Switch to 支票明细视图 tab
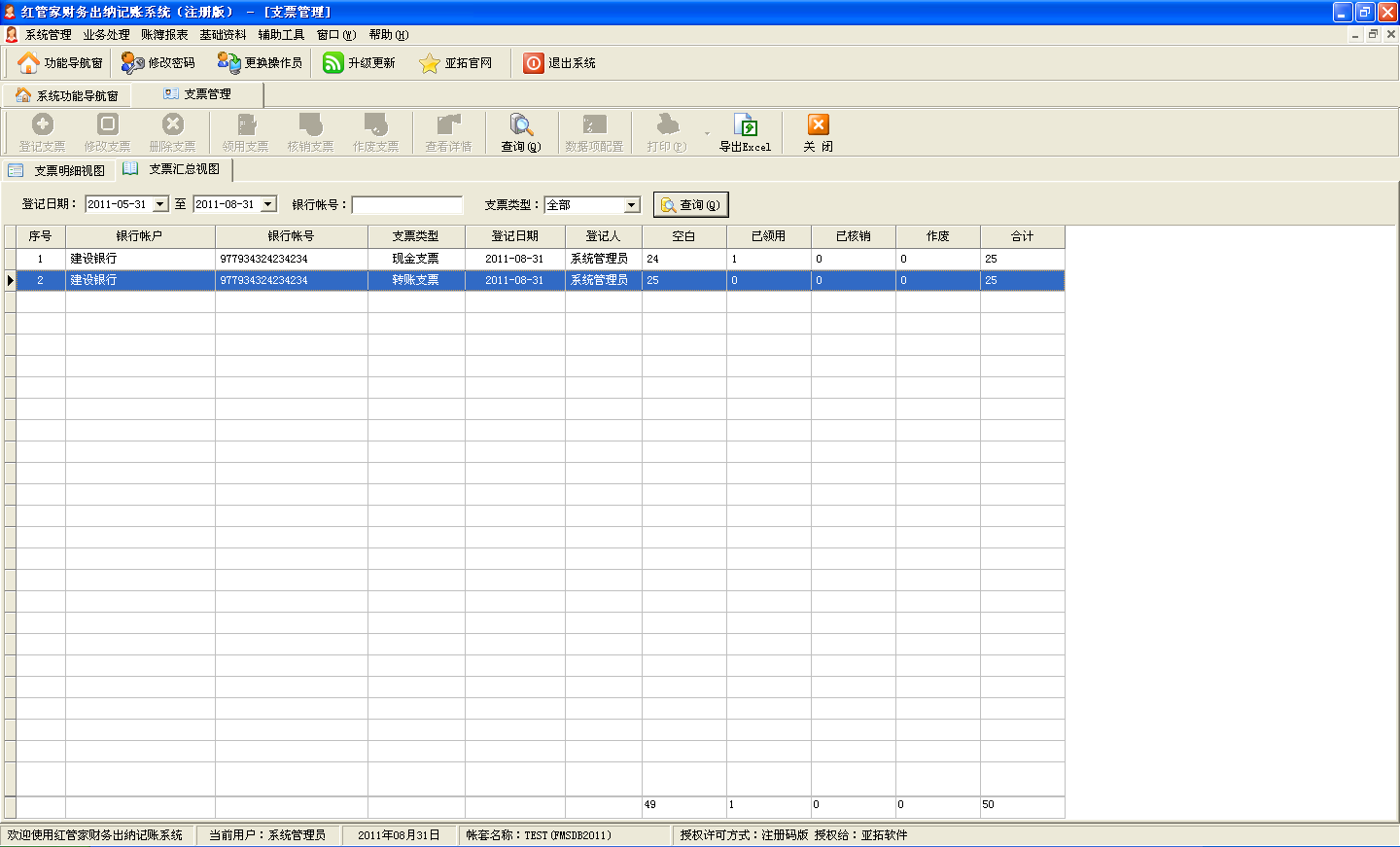This screenshot has width=1400, height=847. 58,170
